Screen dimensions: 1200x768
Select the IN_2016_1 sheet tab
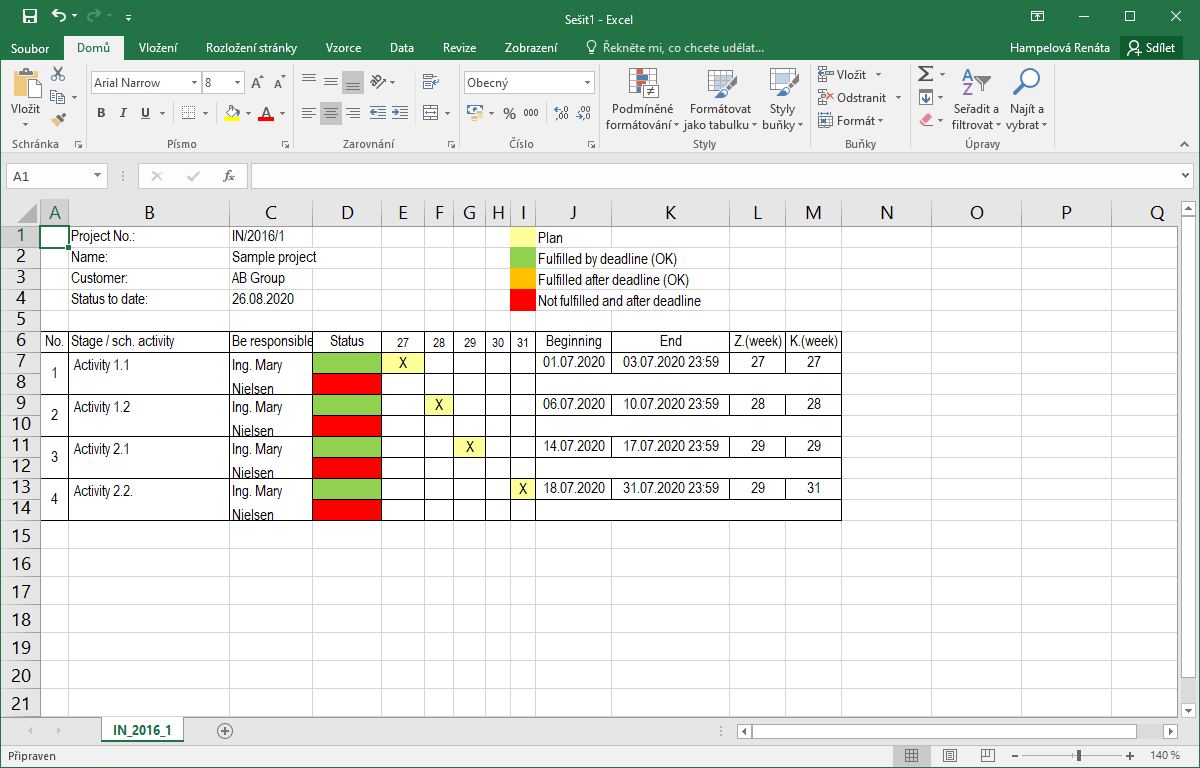point(142,731)
